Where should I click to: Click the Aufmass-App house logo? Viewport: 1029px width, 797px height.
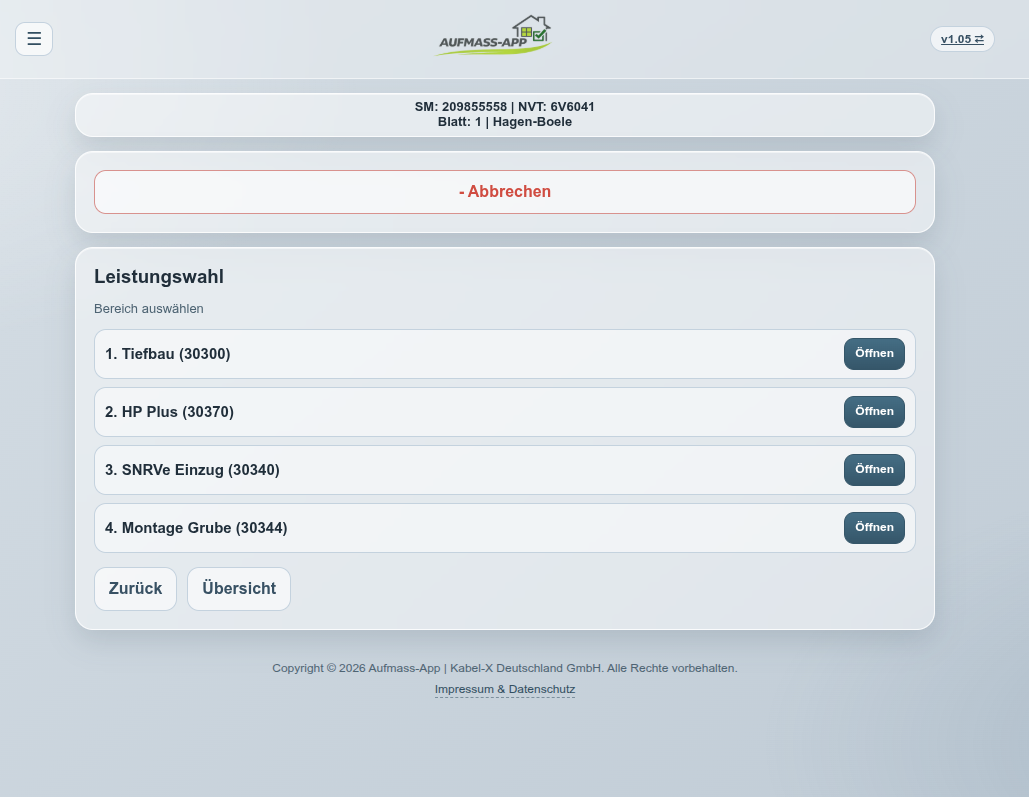click(495, 36)
